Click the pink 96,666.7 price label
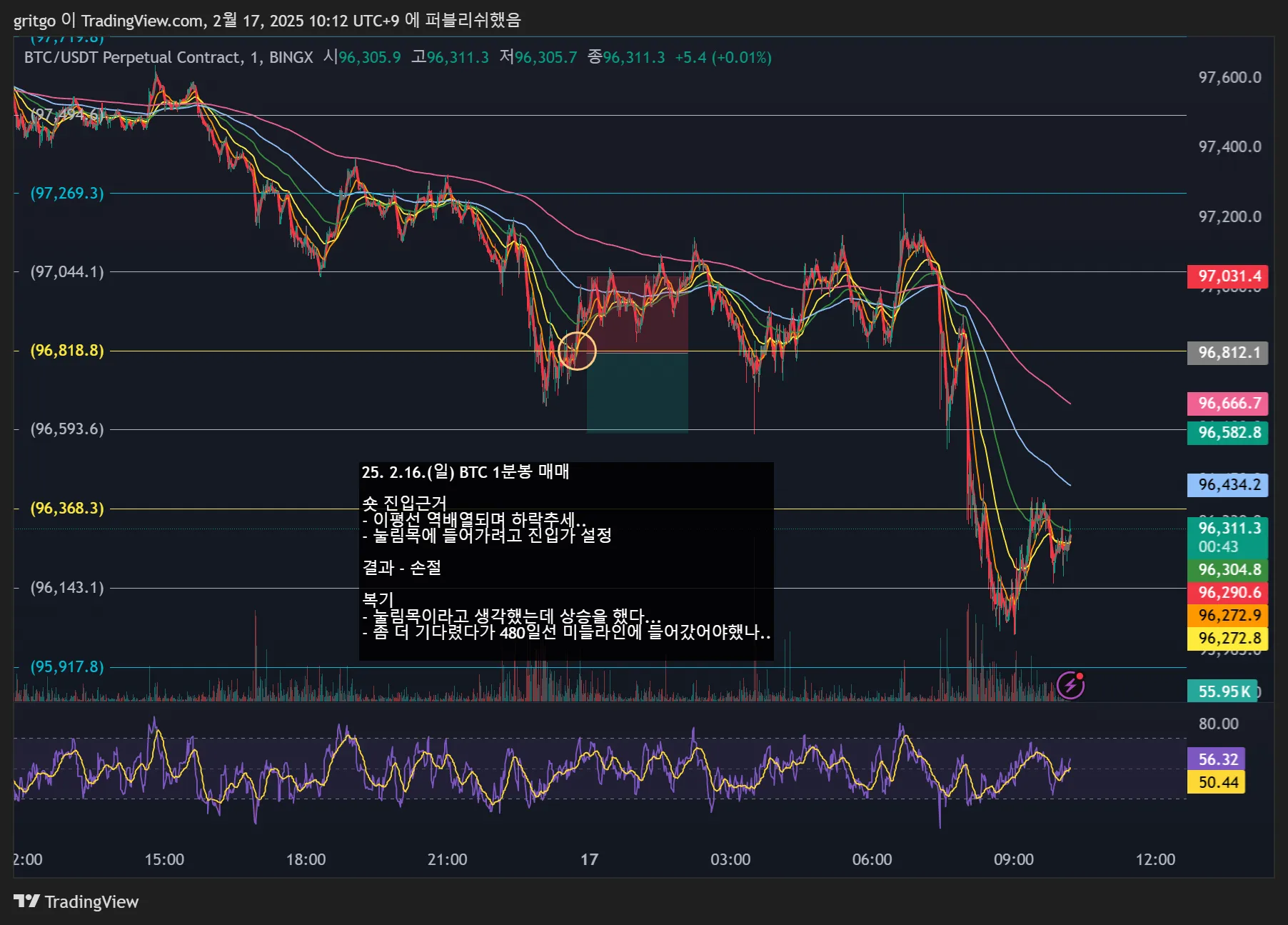Screen dimensions: 1288x925 pos(1228,404)
